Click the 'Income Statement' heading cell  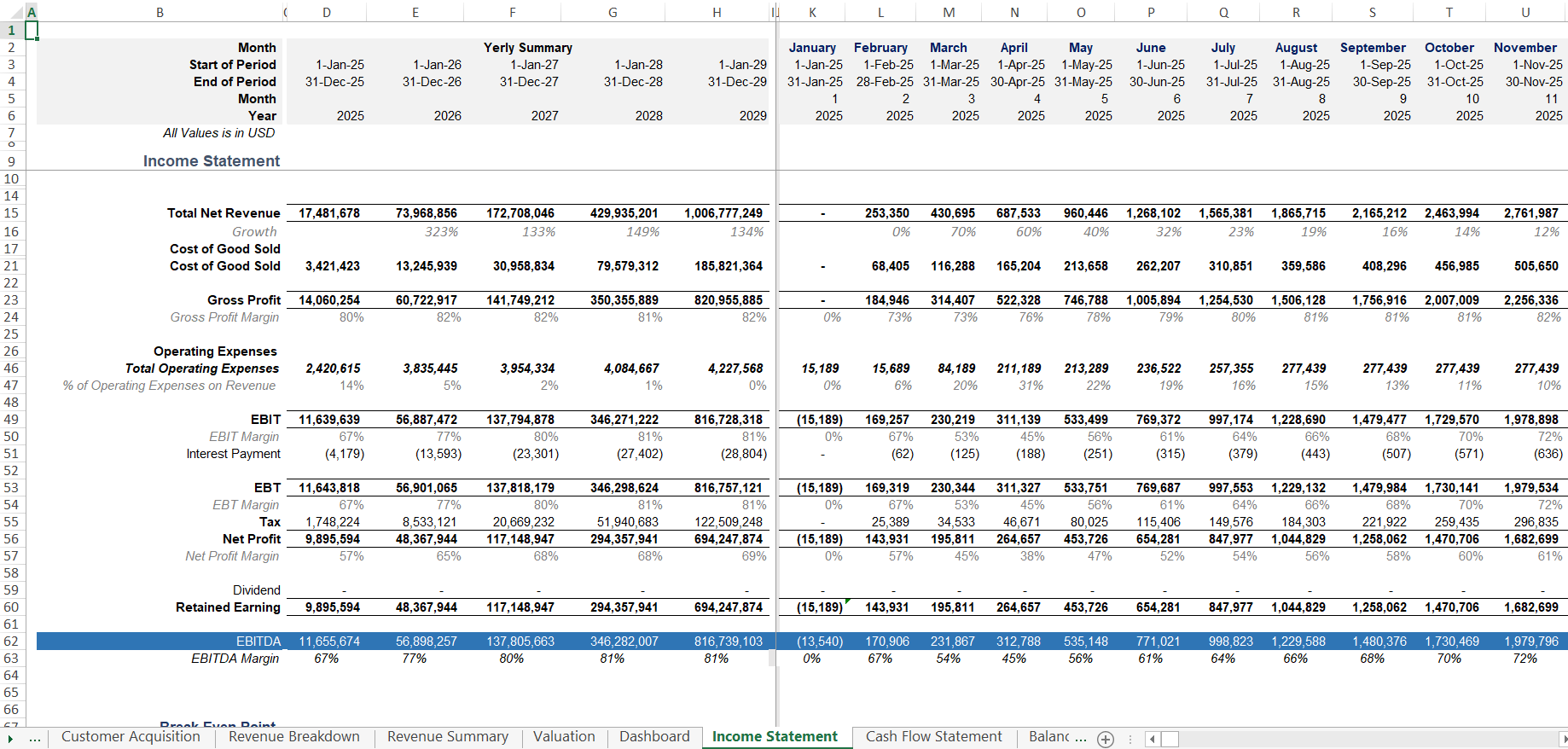click(212, 161)
